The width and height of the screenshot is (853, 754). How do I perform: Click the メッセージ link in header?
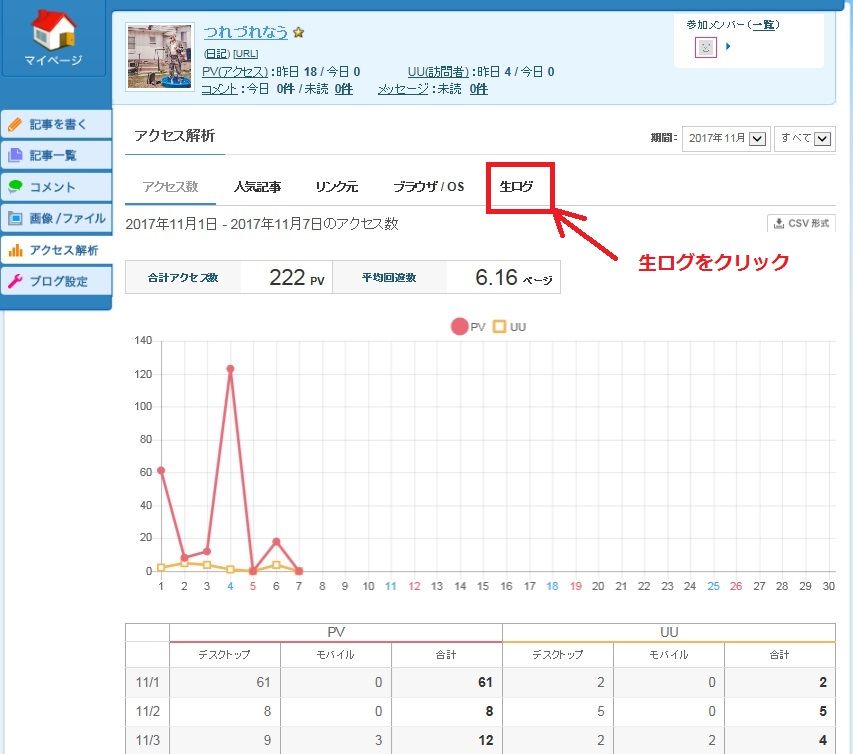click(x=403, y=89)
